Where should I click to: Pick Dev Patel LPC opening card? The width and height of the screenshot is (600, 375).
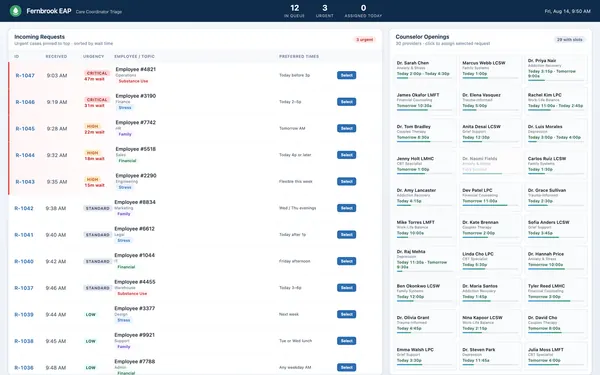coord(490,196)
